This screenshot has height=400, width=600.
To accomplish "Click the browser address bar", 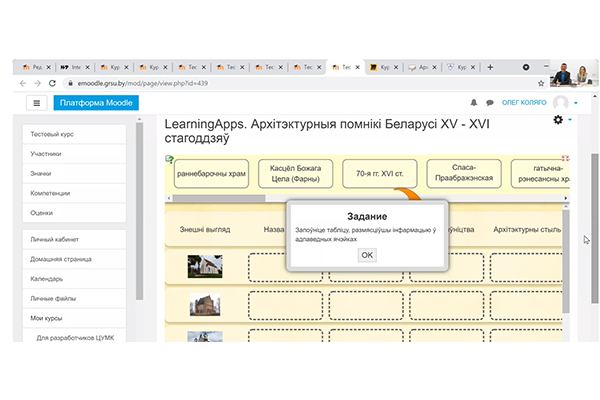I will pos(250,83).
